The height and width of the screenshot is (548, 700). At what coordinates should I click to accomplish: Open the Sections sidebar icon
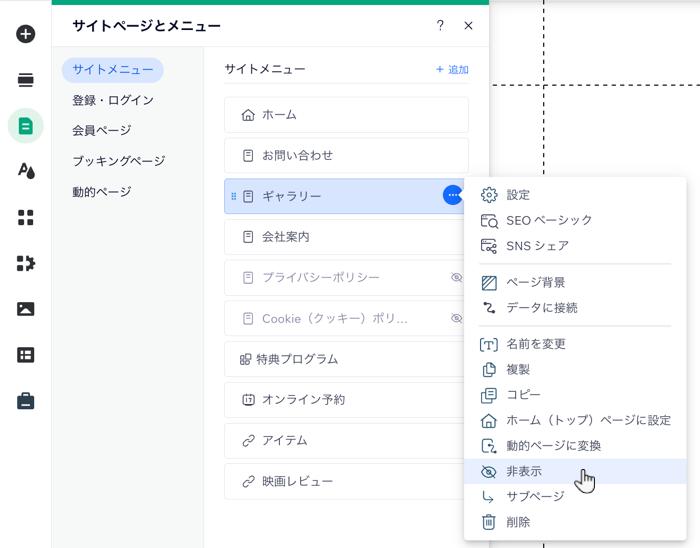coord(25,80)
